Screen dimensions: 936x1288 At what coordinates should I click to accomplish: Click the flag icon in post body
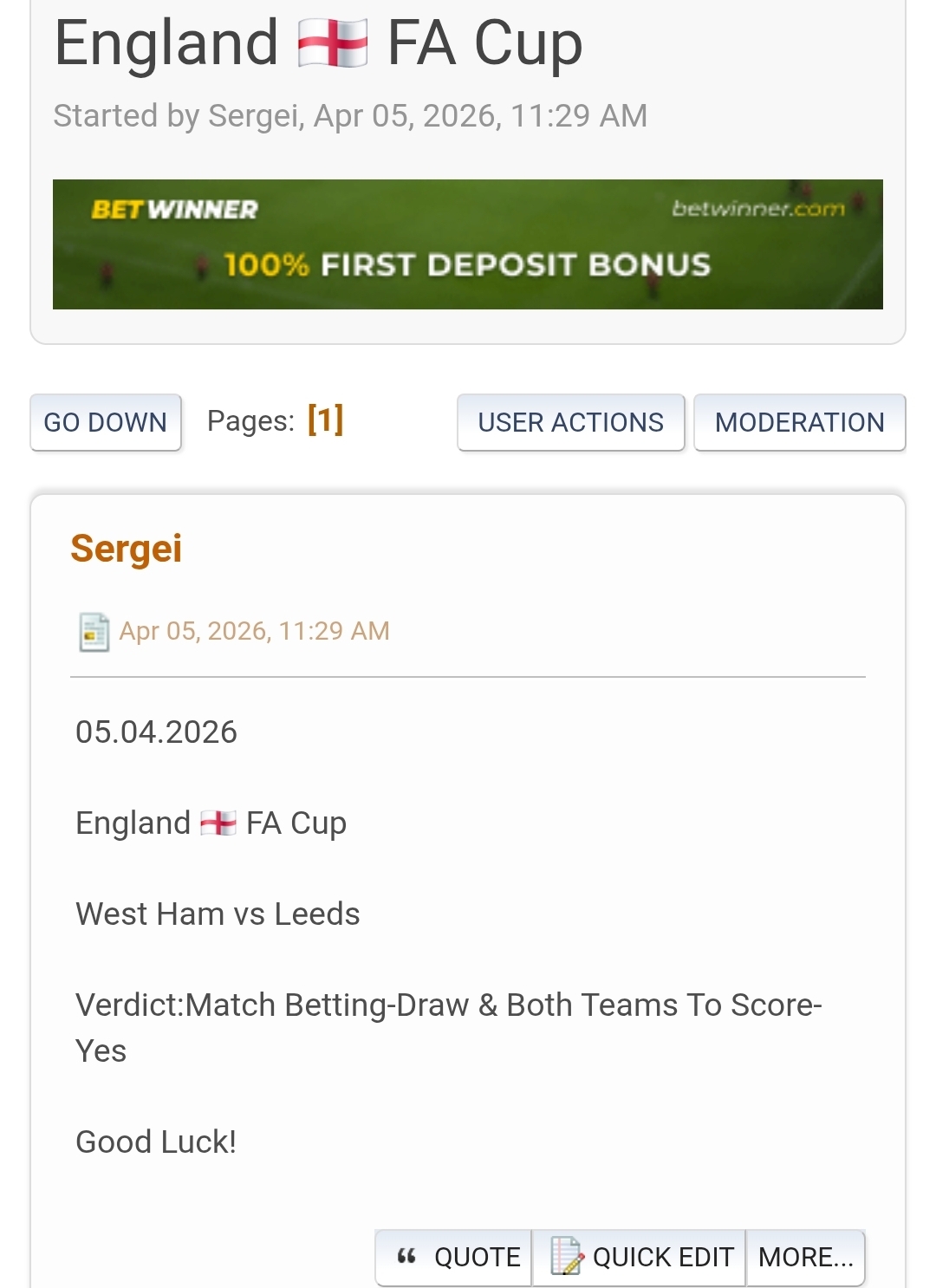point(218,823)
